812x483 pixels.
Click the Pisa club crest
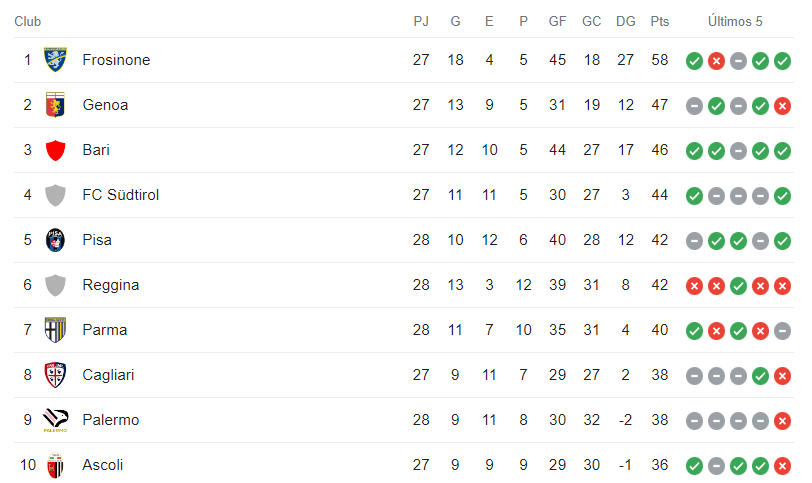point(55,240)
